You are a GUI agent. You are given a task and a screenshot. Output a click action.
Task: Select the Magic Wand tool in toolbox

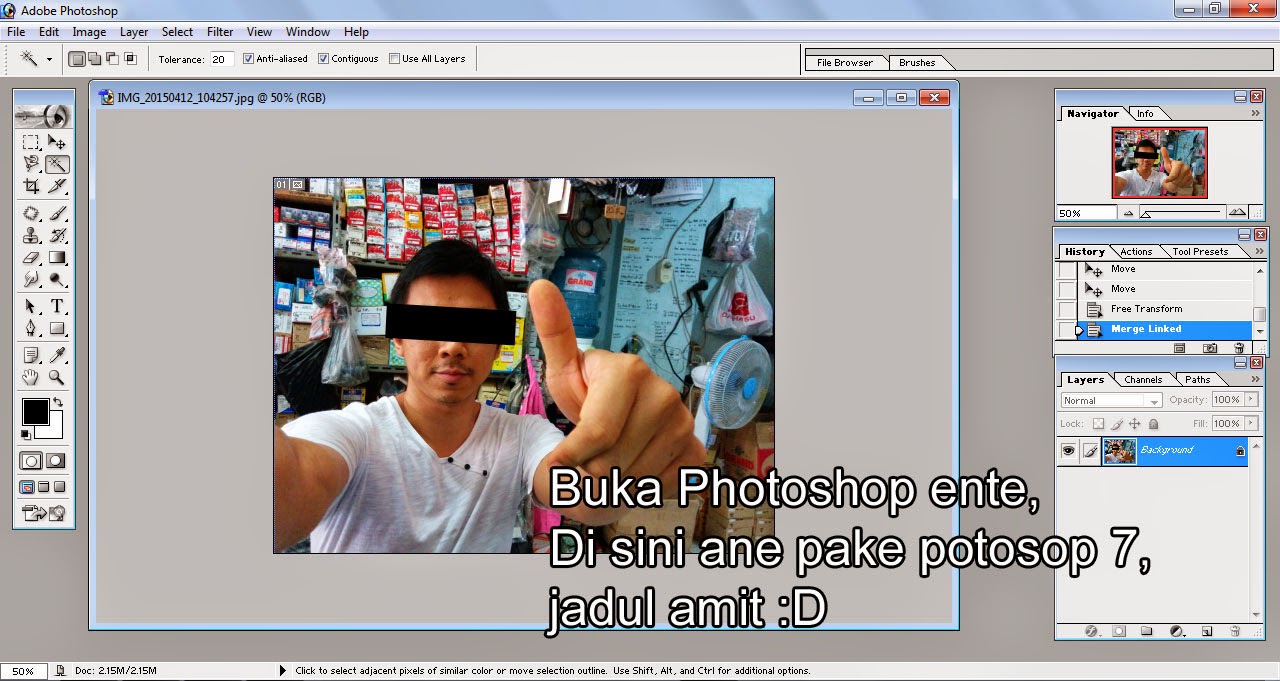click(x=57, y=164)
